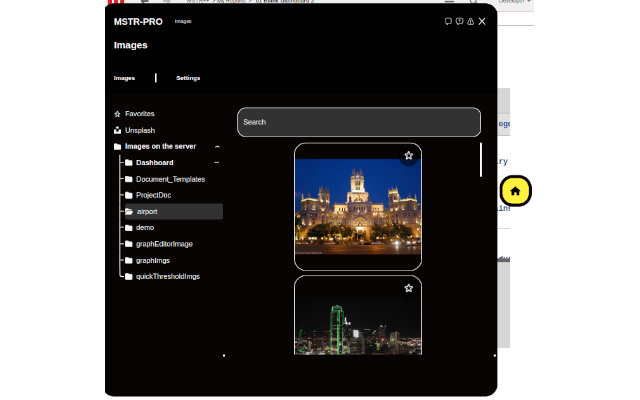Open the graphImgs folder
The image size is (640, 400).
tap(153, 260)
